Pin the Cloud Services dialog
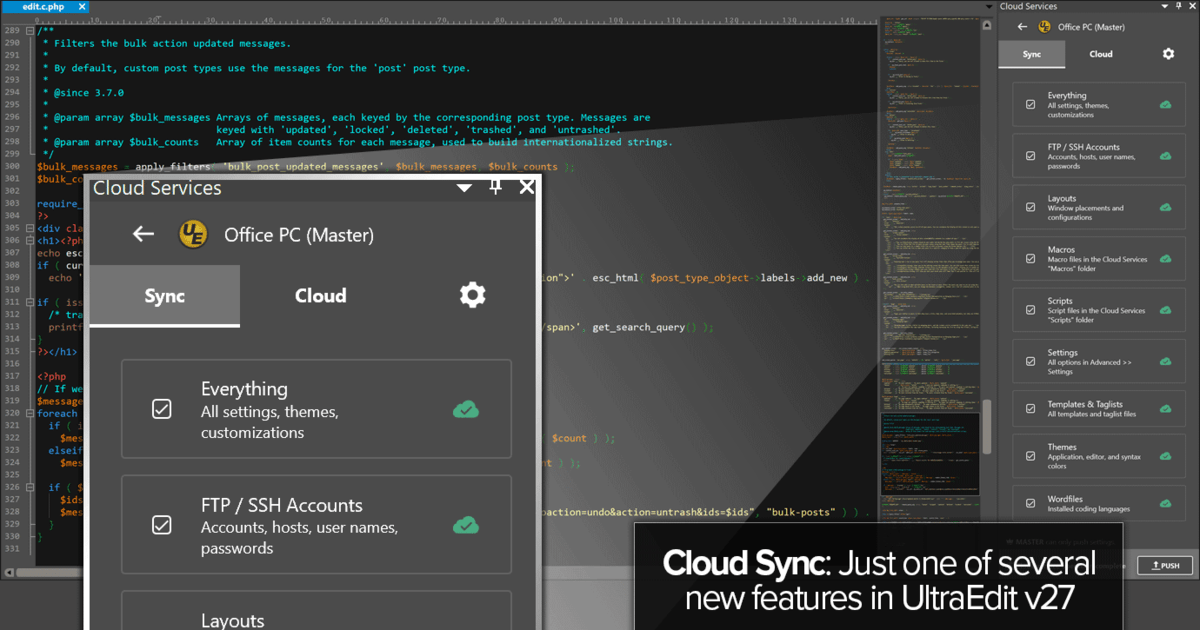 click(x=495, y=187)
